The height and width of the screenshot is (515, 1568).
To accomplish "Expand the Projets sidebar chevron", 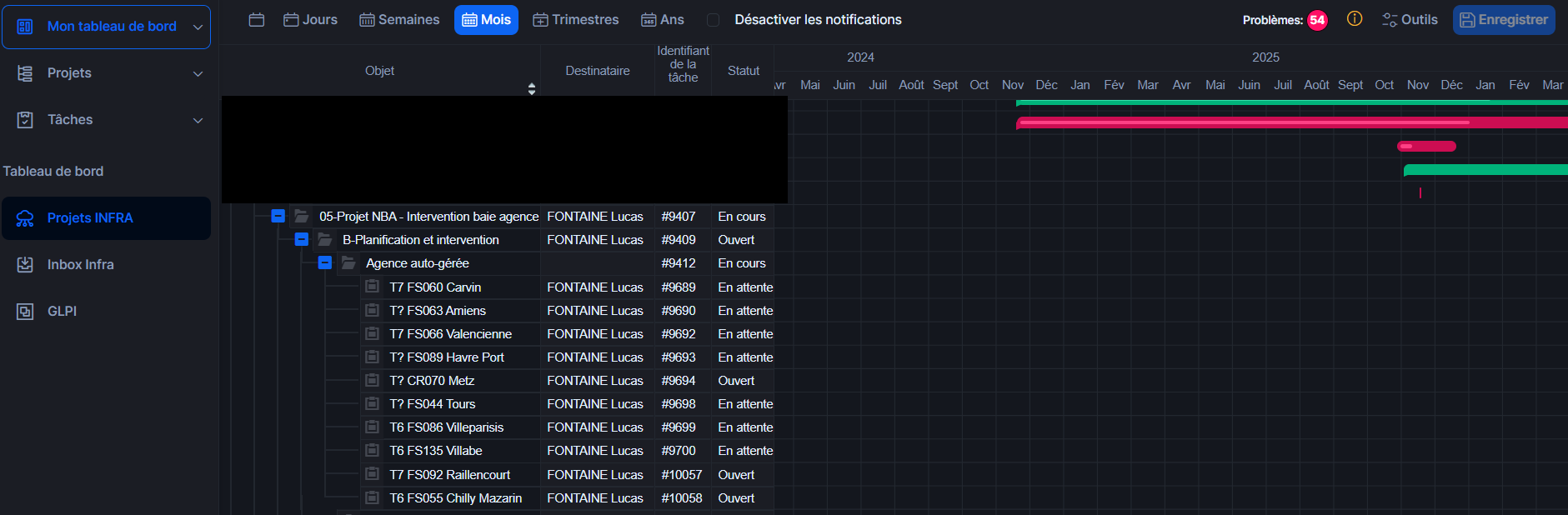I will pos(198,73).
